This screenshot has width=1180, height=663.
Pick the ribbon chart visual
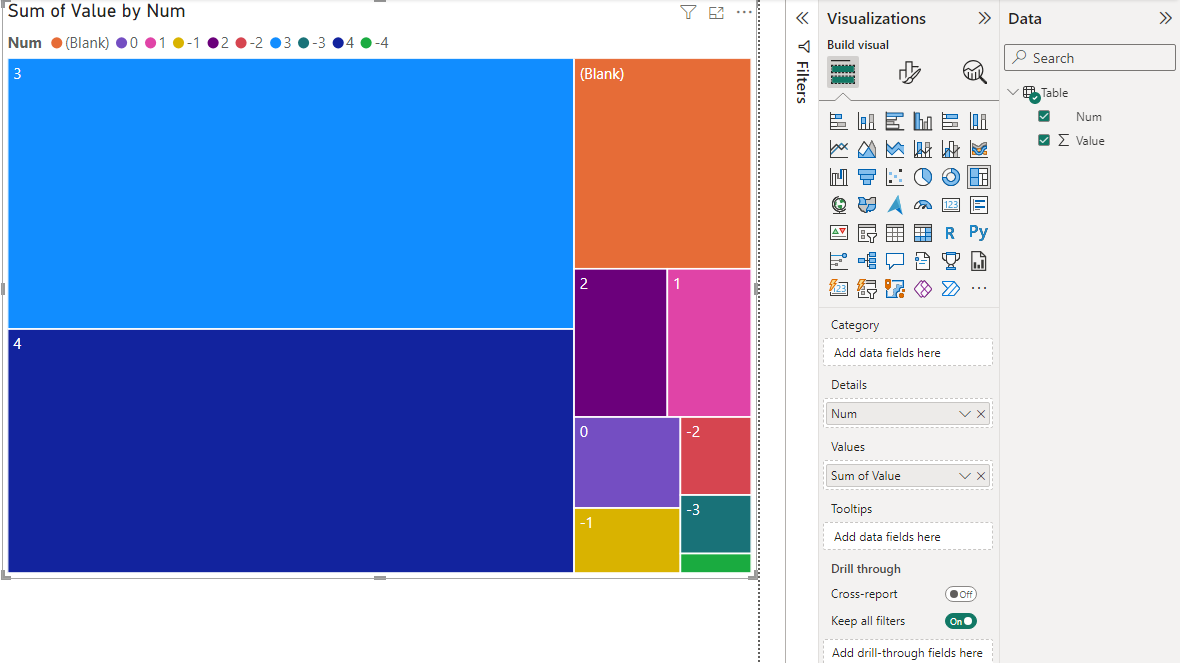[978, 149]
